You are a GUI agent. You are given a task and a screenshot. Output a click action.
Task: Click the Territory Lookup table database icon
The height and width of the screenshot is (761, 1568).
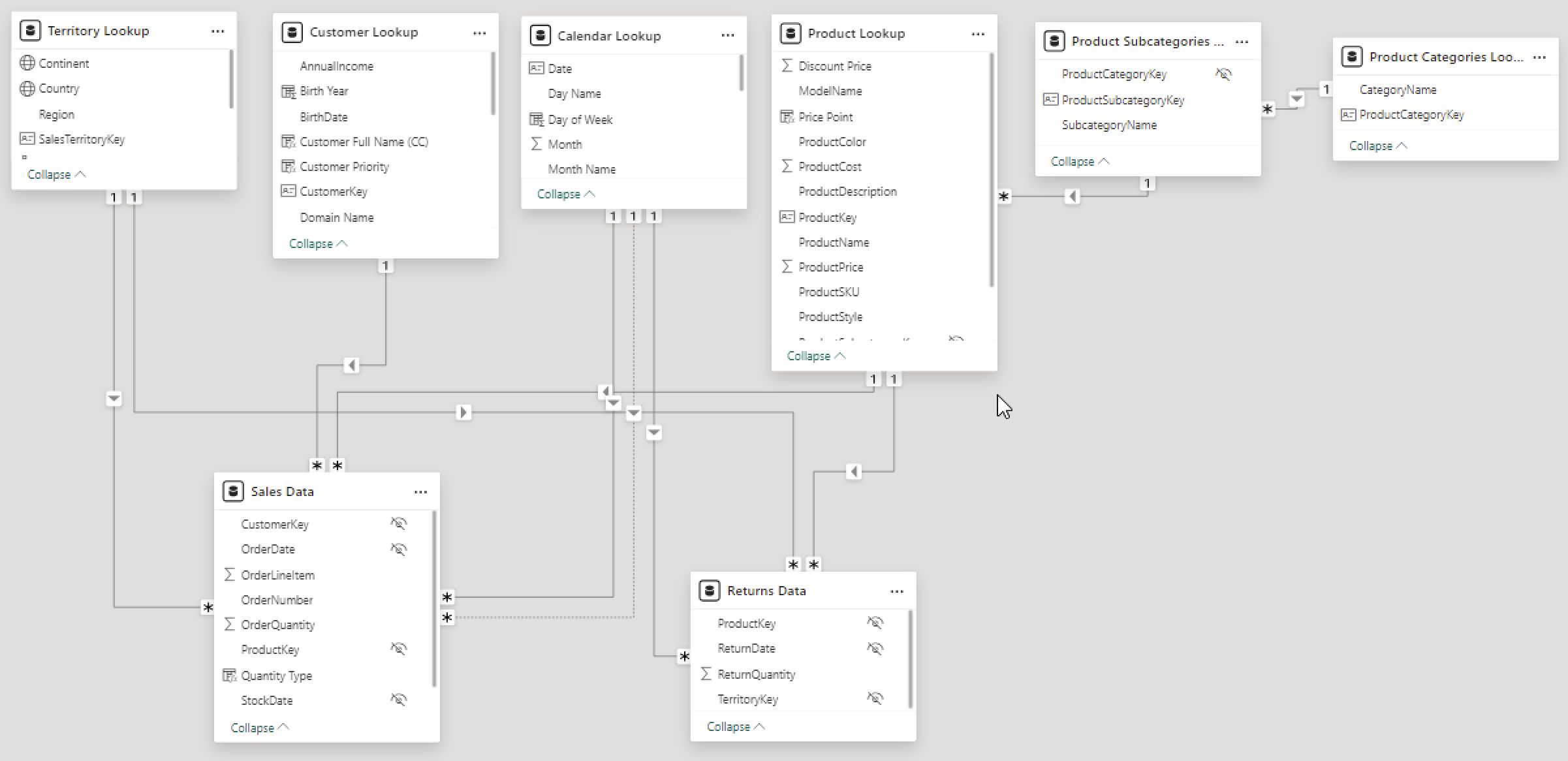pyautogui.click(x=30, y=31)
